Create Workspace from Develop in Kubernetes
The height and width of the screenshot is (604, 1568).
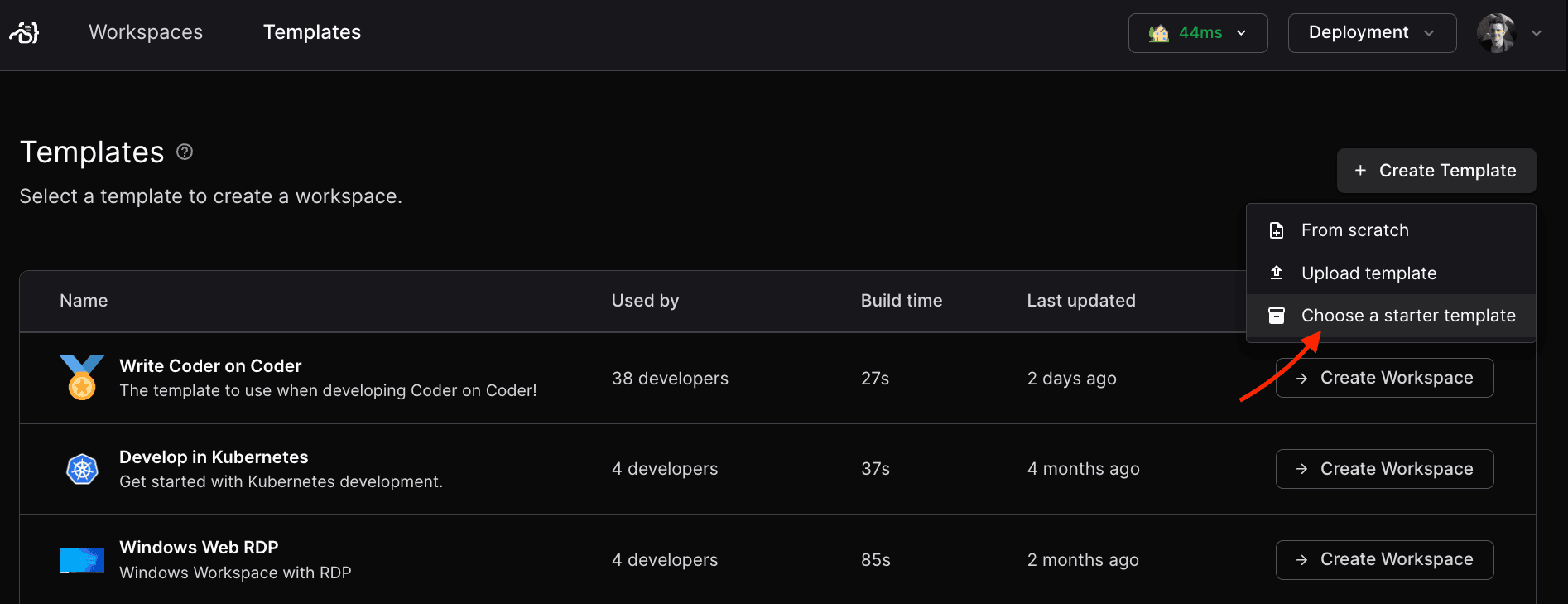pyautogui.click(x=1384, y=469)
